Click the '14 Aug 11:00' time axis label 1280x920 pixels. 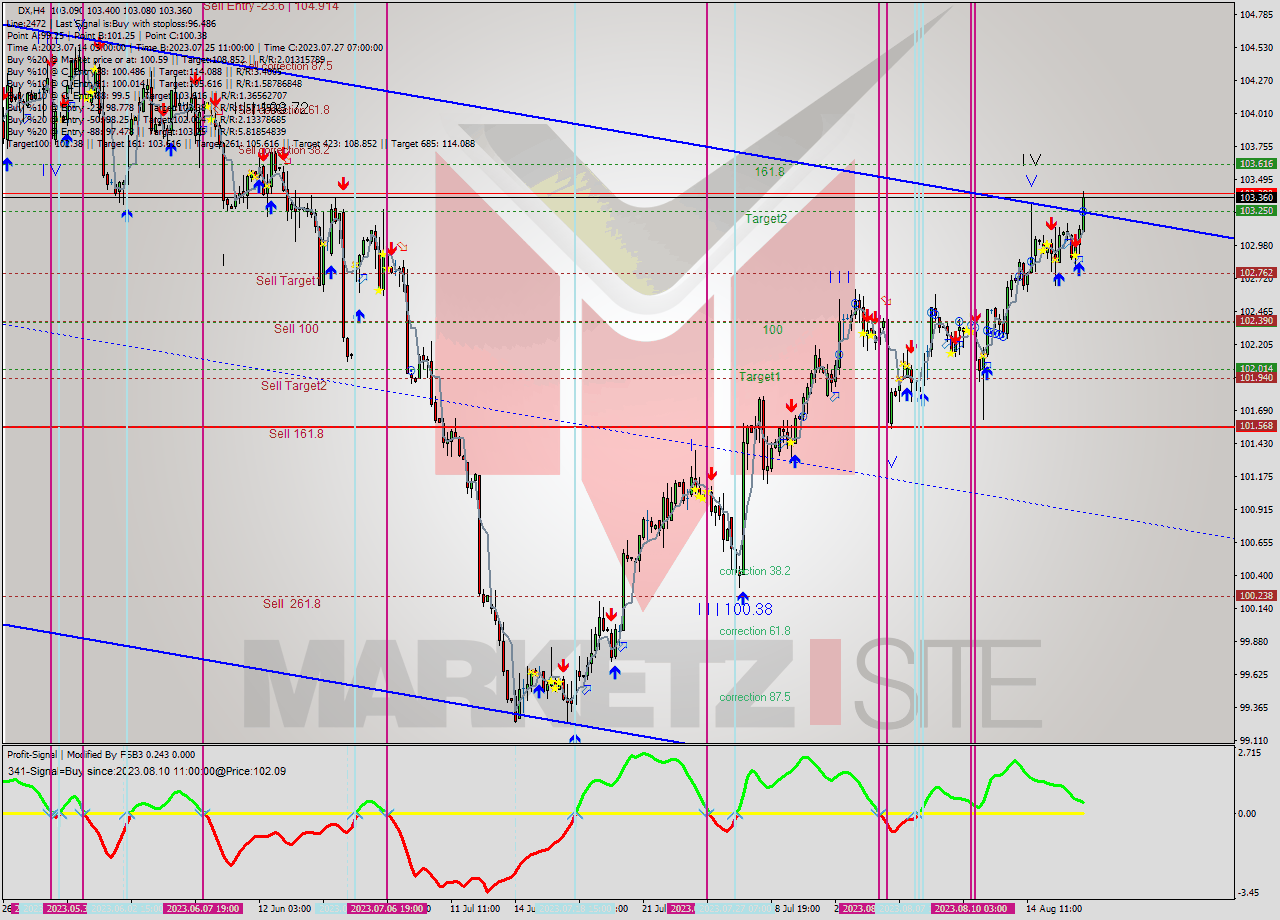(x=1053, y=909)
